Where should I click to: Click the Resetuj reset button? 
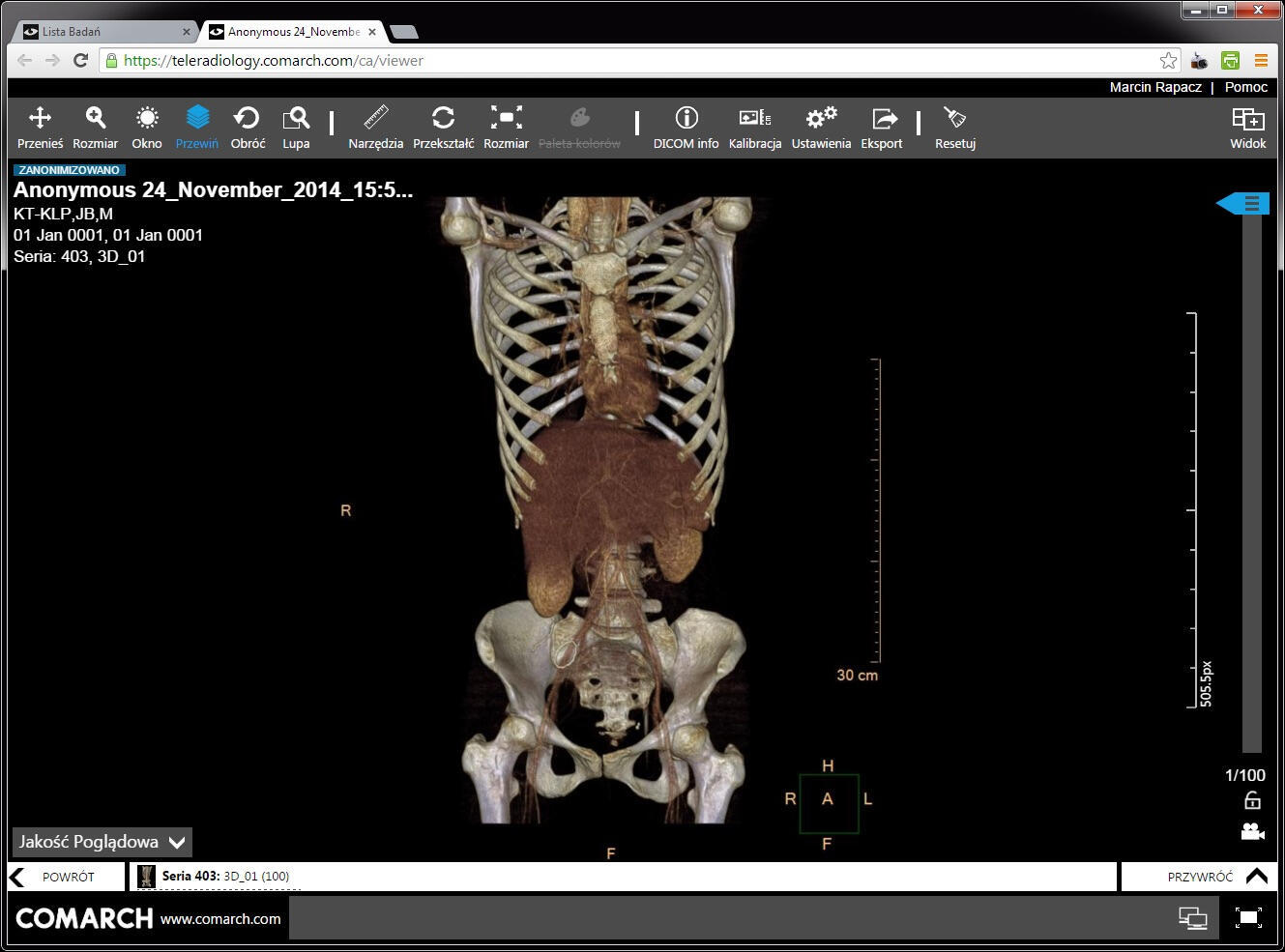point(954,128)
